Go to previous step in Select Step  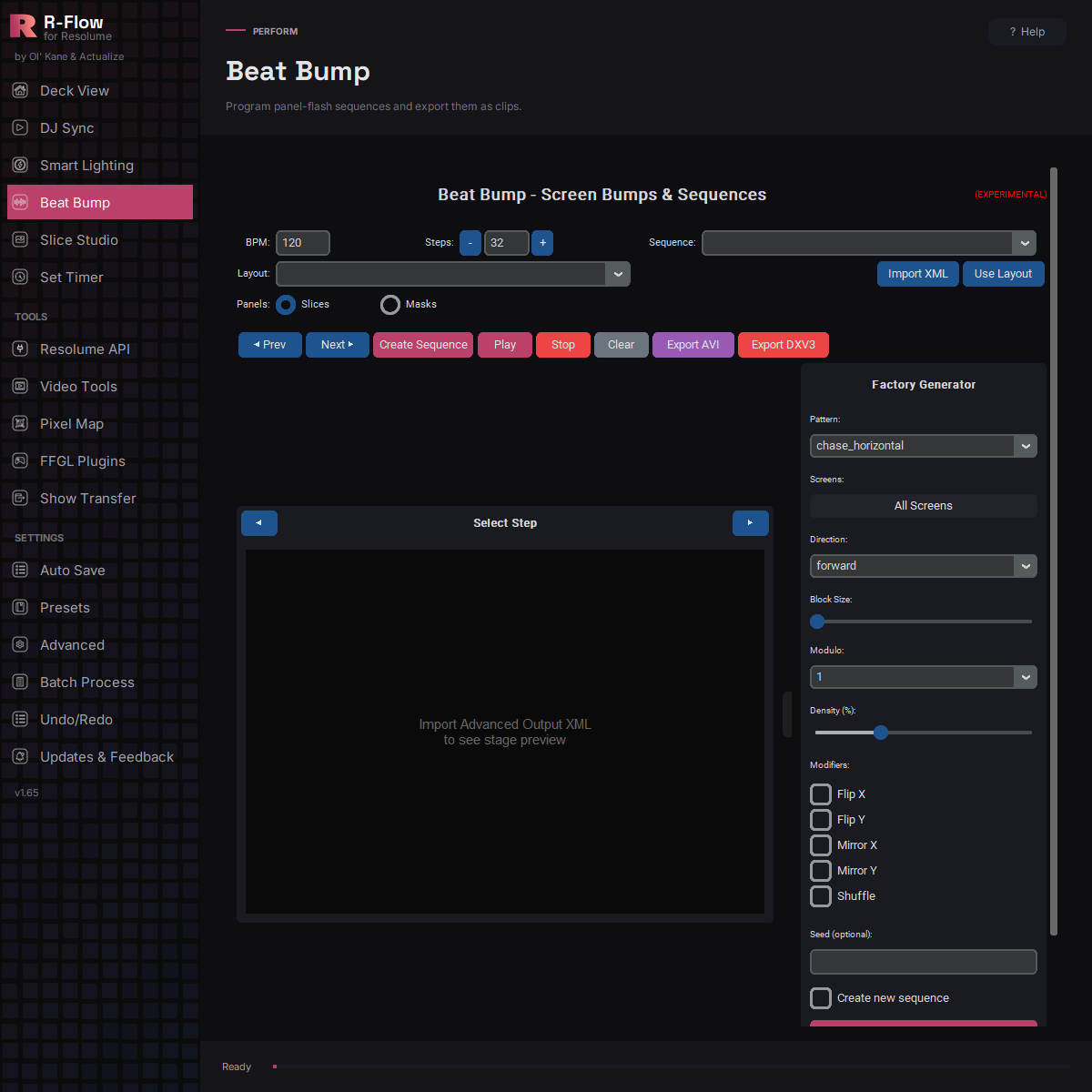point(259,523)
